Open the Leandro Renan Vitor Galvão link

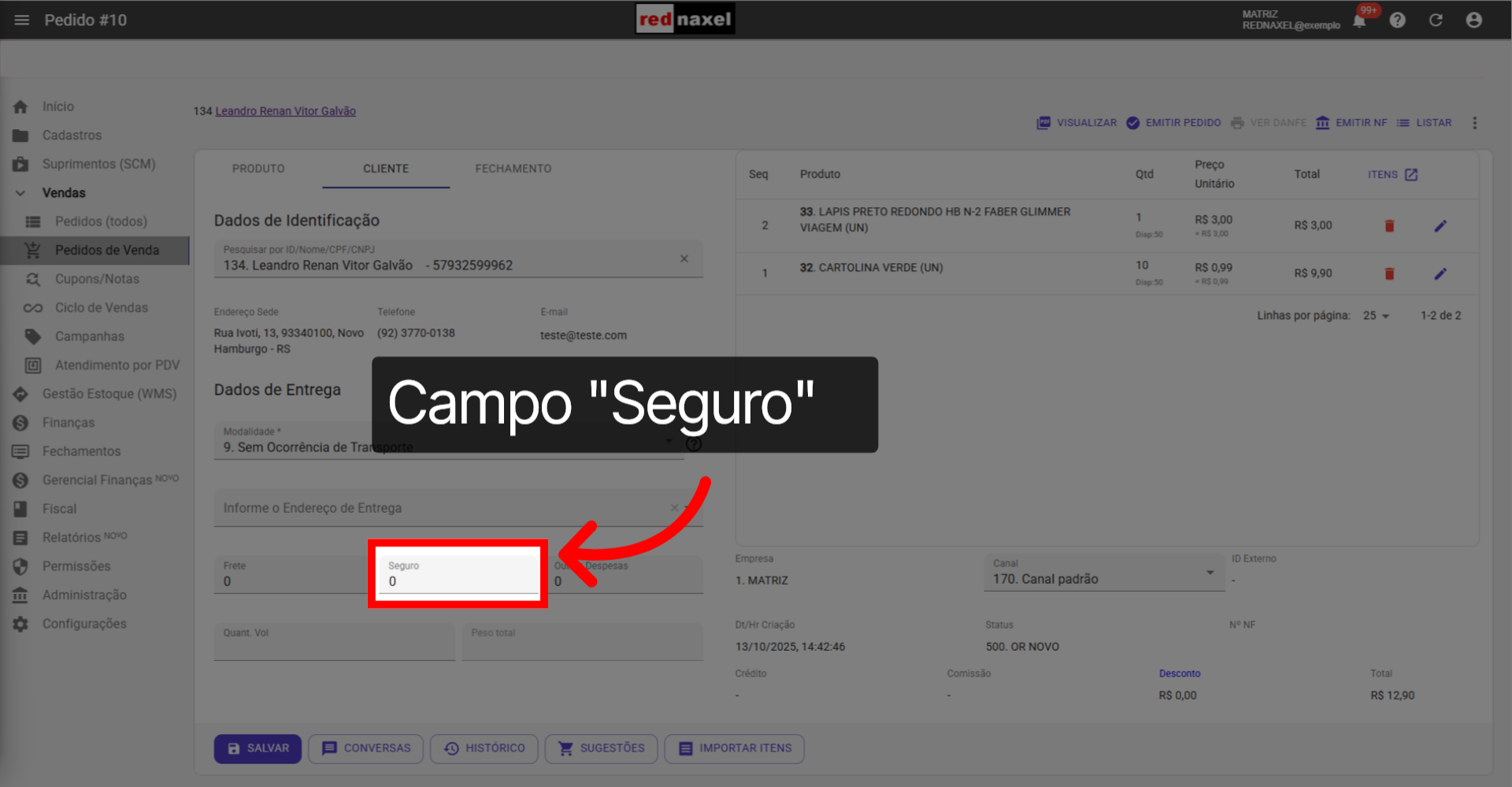[285, 111]
